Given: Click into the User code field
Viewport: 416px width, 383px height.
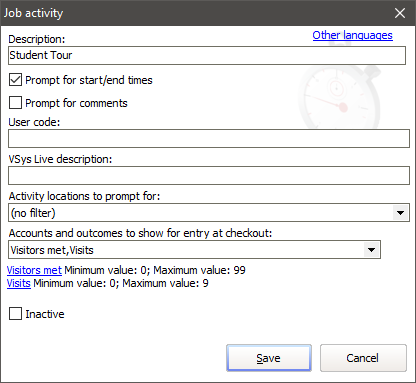Looking at the screenshot, I should click(209, 139).
